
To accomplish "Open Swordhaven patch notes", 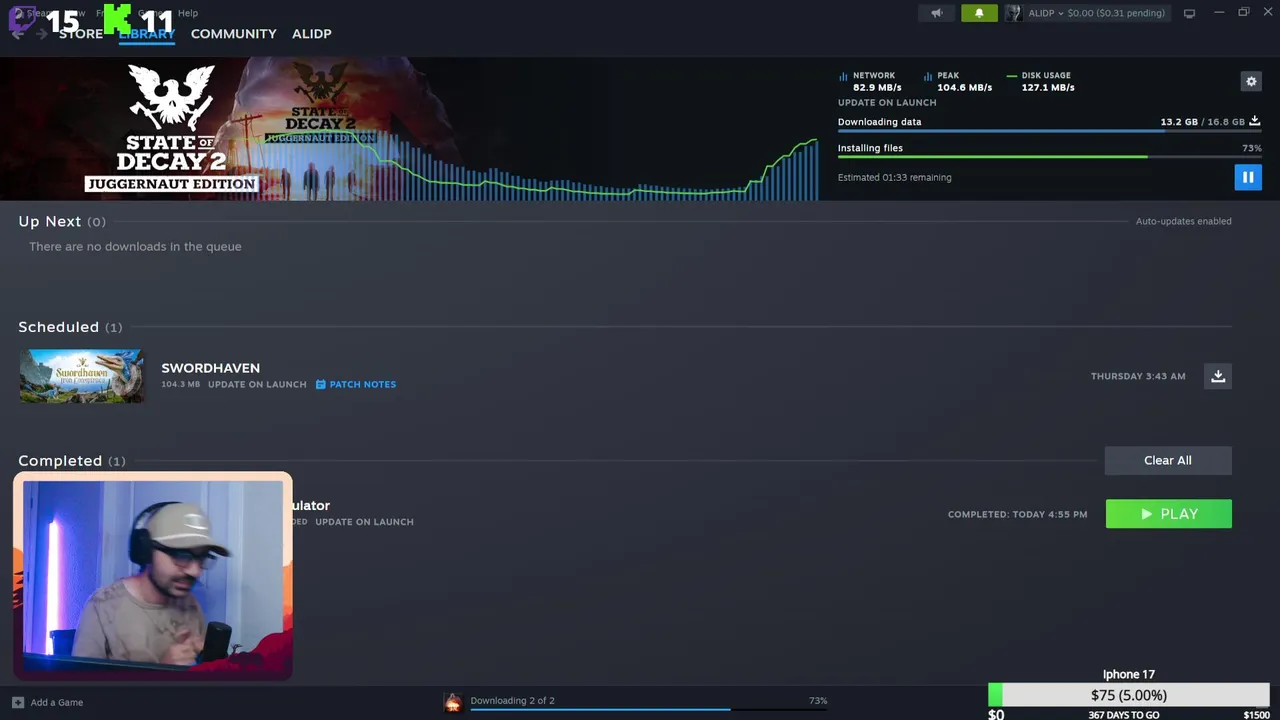I will pyautogui.click(x=356, y=384).
